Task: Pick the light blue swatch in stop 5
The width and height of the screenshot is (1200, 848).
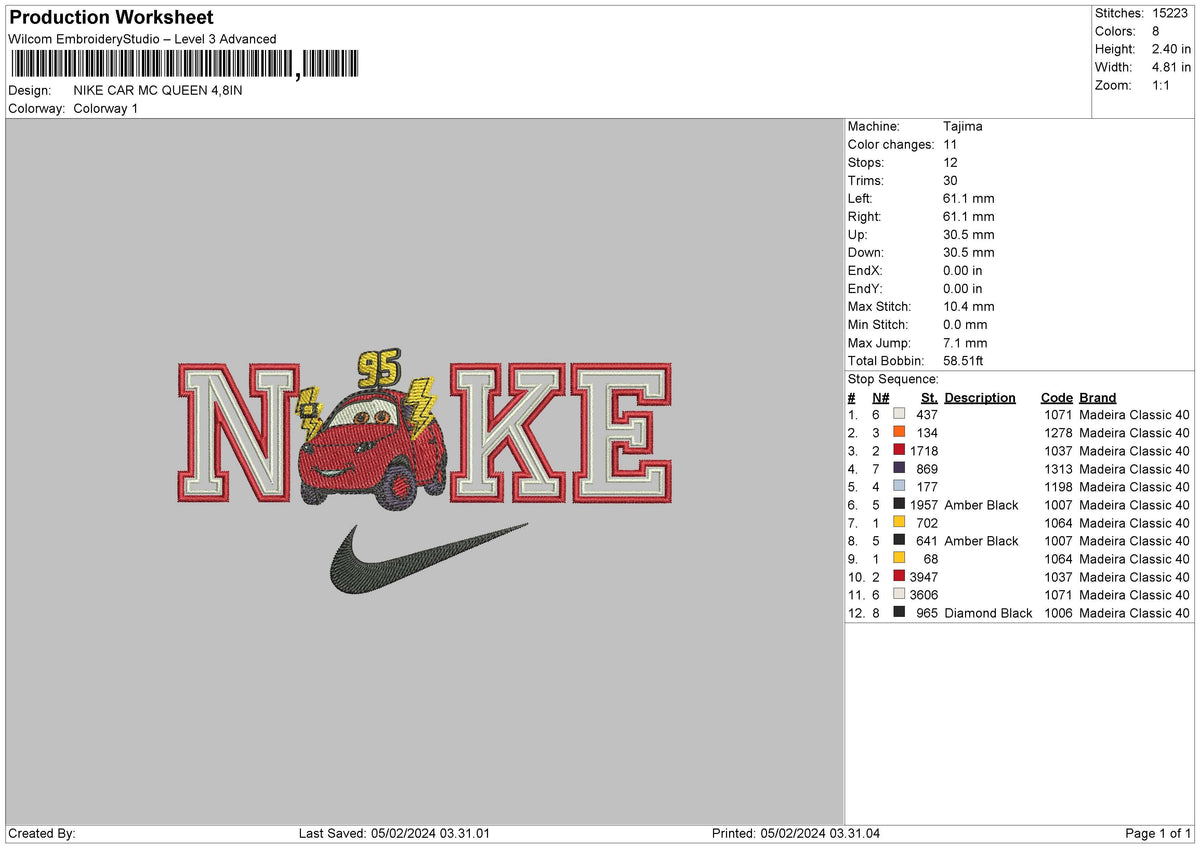Action: (899, 486)
